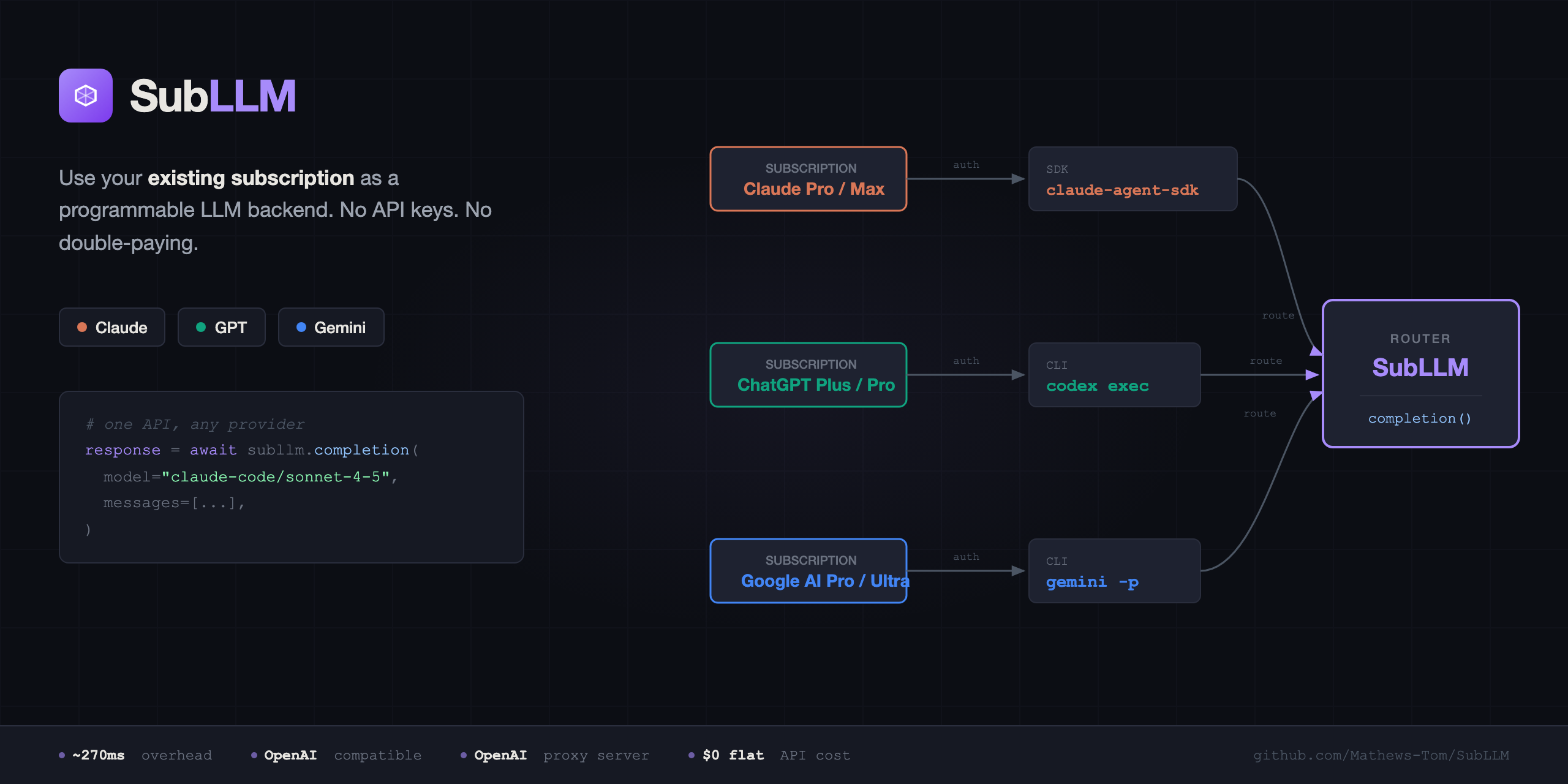Click the SubLLM purple cube logo icon

86,96
